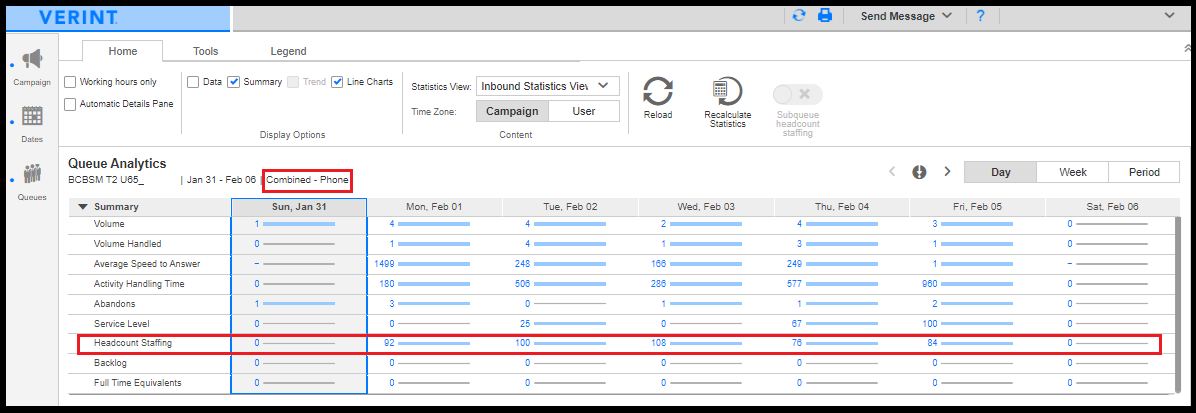Click Activity Handling Time value 506 Tuesday
The image size is (1196, 413).
(x=522, y=284)
